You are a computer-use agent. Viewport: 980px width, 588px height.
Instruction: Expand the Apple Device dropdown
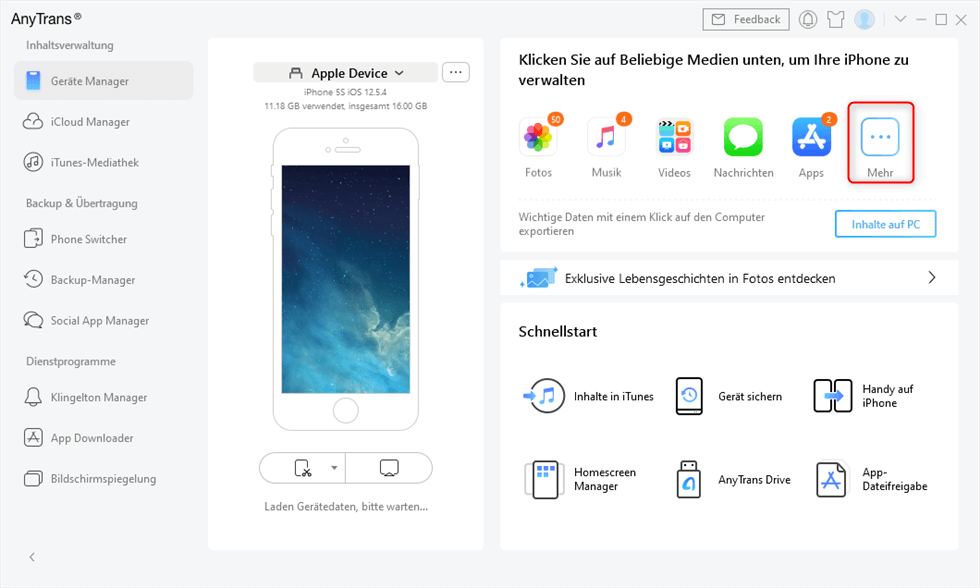pyautogui.click(x=346, y=73)
